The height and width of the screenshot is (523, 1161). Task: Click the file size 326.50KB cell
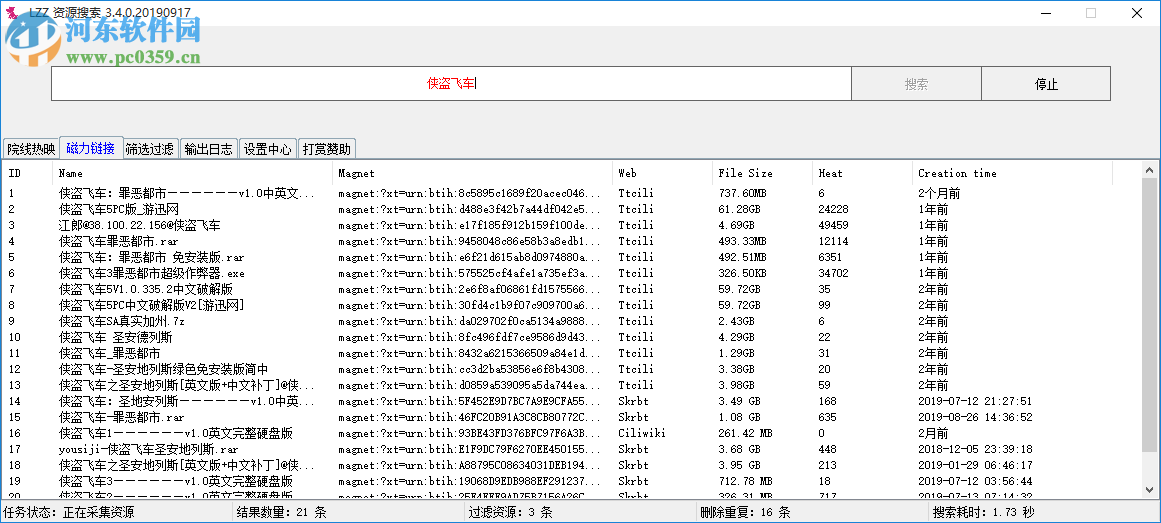(743, 273)
